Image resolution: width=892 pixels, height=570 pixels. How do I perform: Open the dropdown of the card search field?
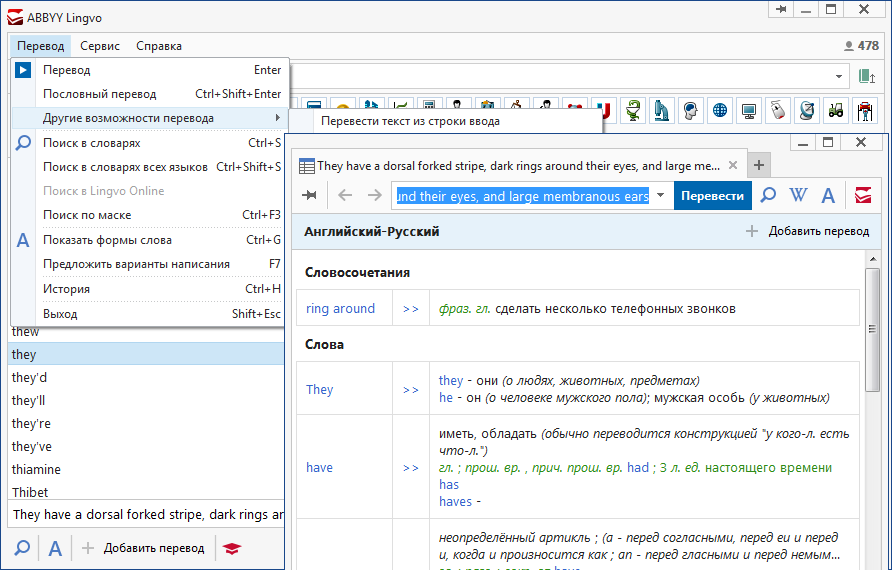click(660, 196)
